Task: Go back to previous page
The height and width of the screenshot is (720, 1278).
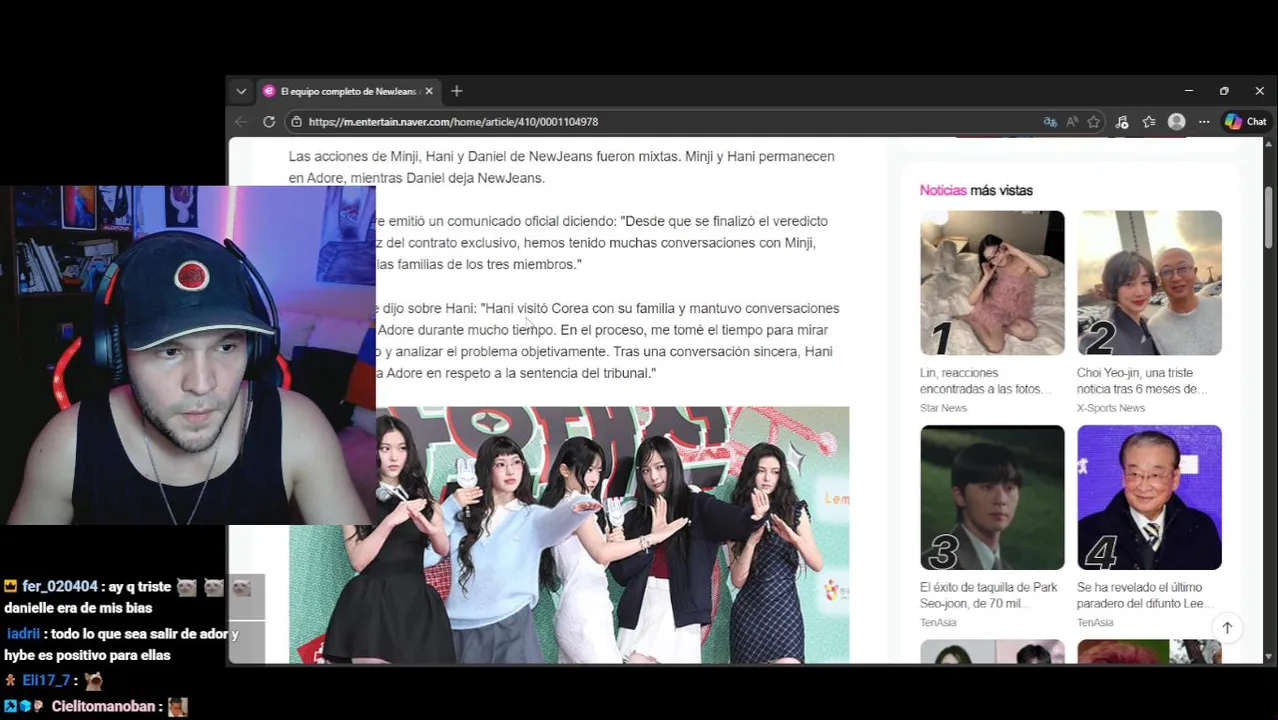Action: pos(241,122)
